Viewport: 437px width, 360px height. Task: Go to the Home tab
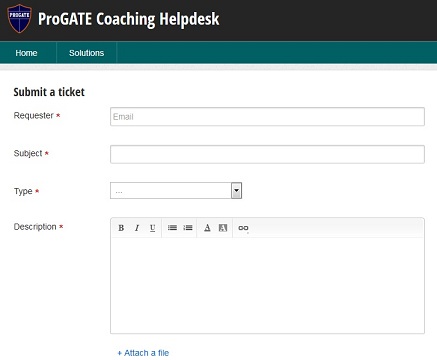pos(26,53)
